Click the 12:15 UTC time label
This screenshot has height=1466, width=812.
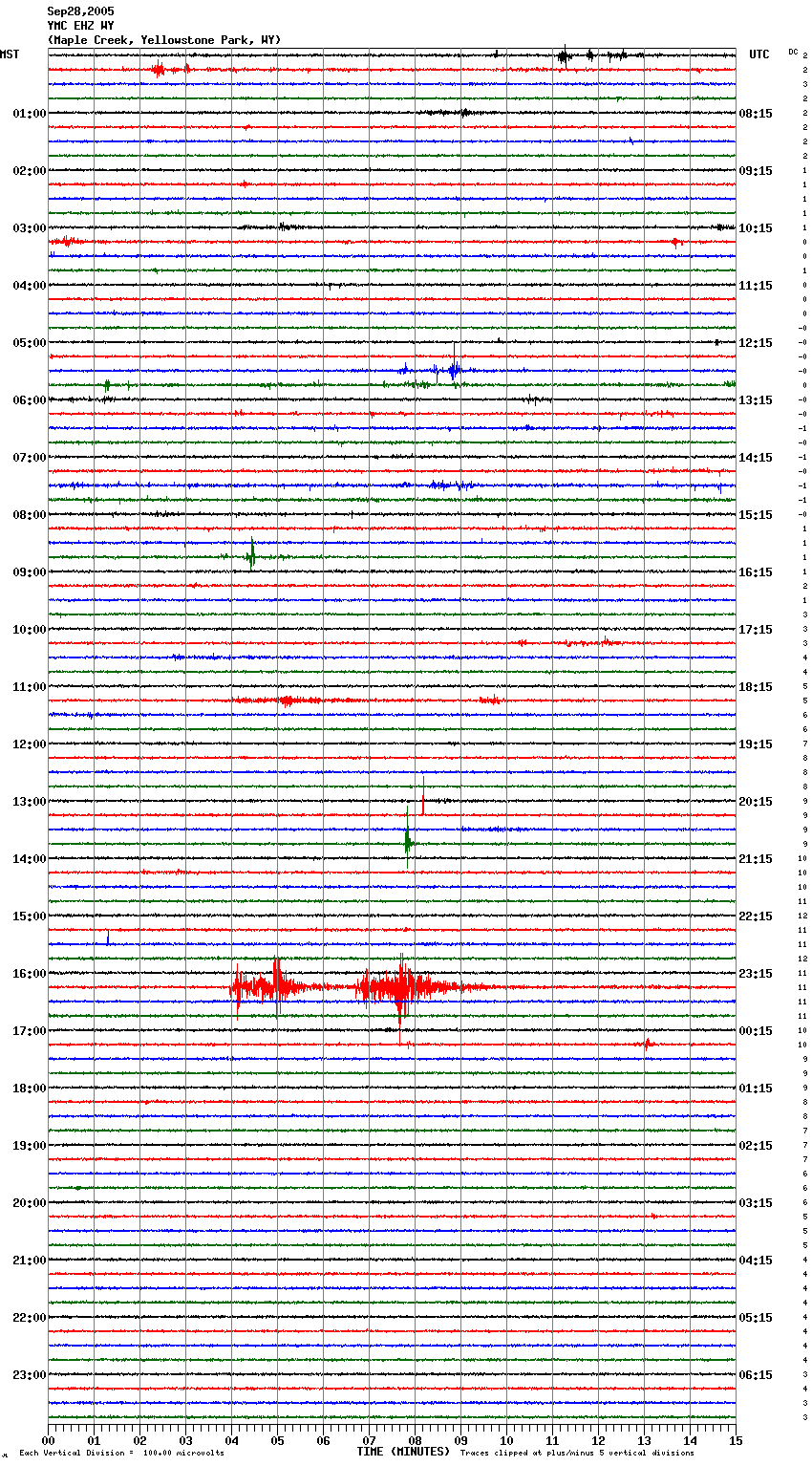click(756, 343)
